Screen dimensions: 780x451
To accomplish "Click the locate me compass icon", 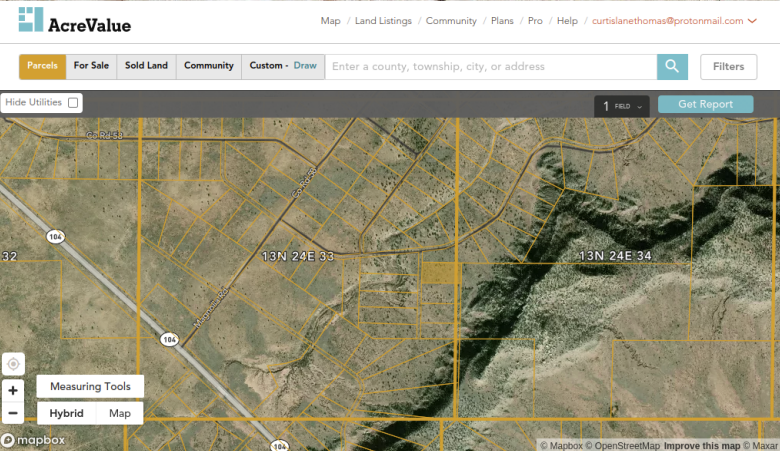I will [x=13, y=364].
